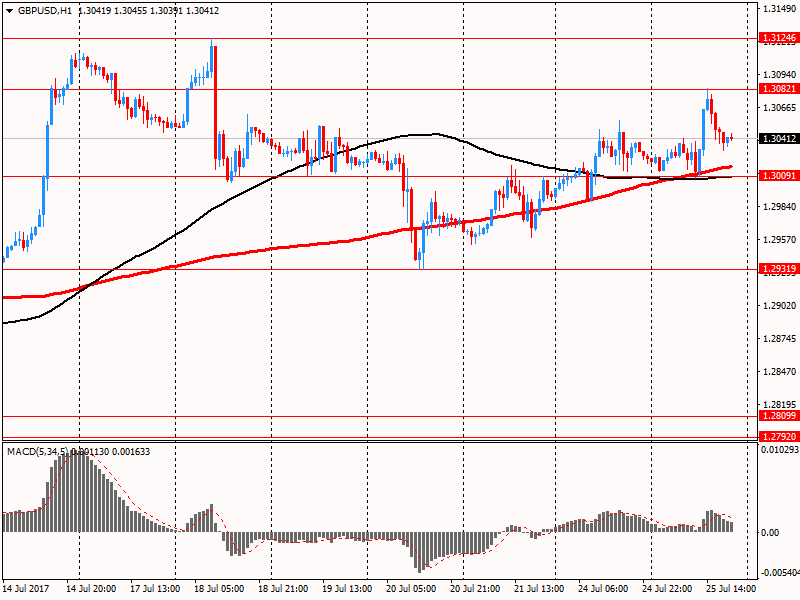Click the current price label 1.30412

point(779,139)
